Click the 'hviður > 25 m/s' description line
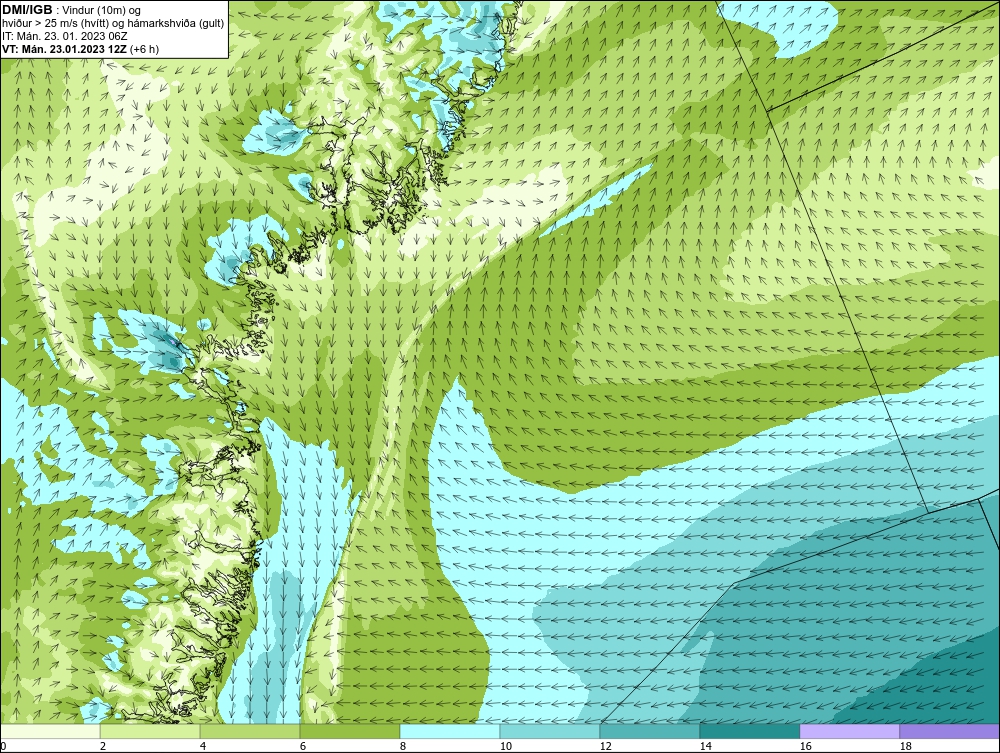1000x753 pixels. coord(113,23)
